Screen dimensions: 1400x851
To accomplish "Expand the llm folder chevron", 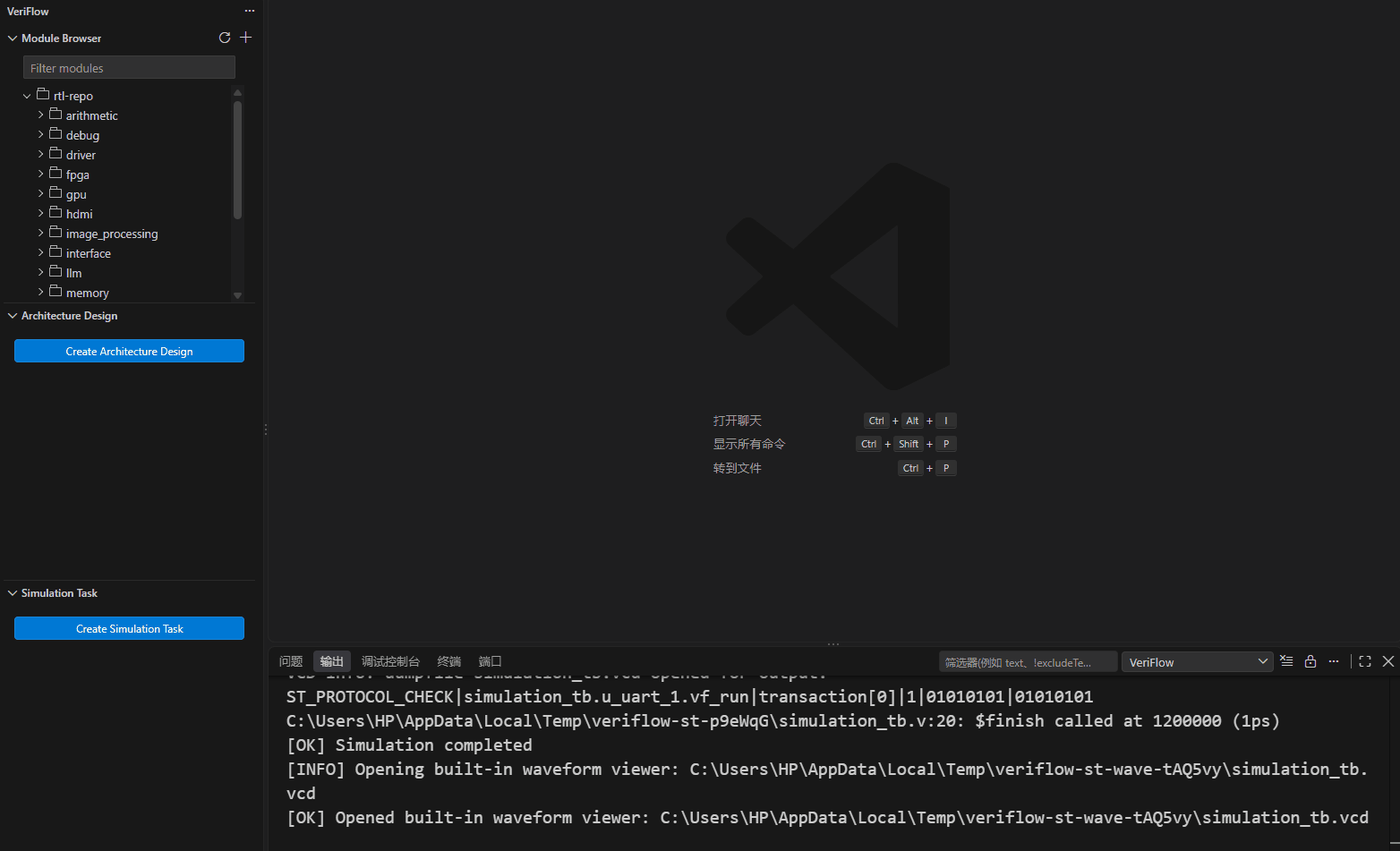I will pos(40,273).
